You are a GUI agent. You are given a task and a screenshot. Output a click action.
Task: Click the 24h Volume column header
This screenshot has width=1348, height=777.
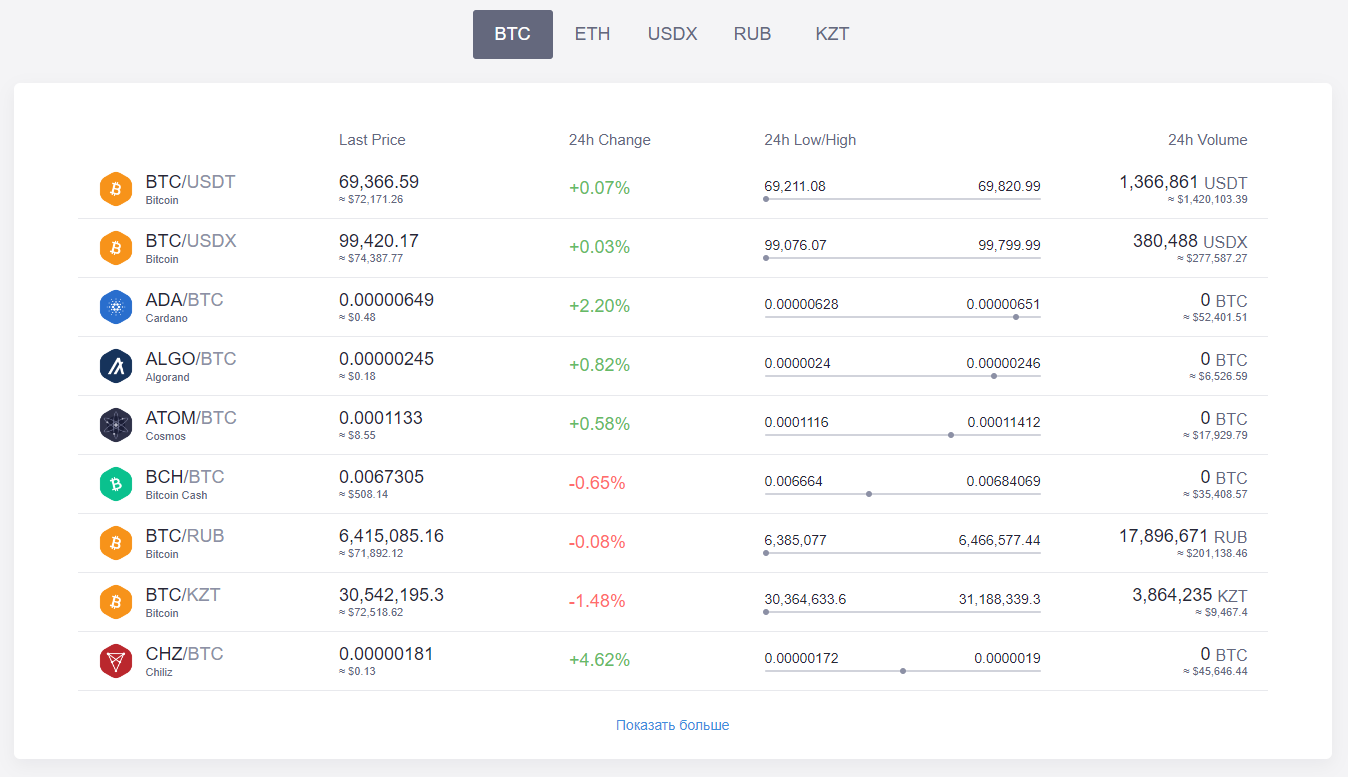(x=1208, y=140)
